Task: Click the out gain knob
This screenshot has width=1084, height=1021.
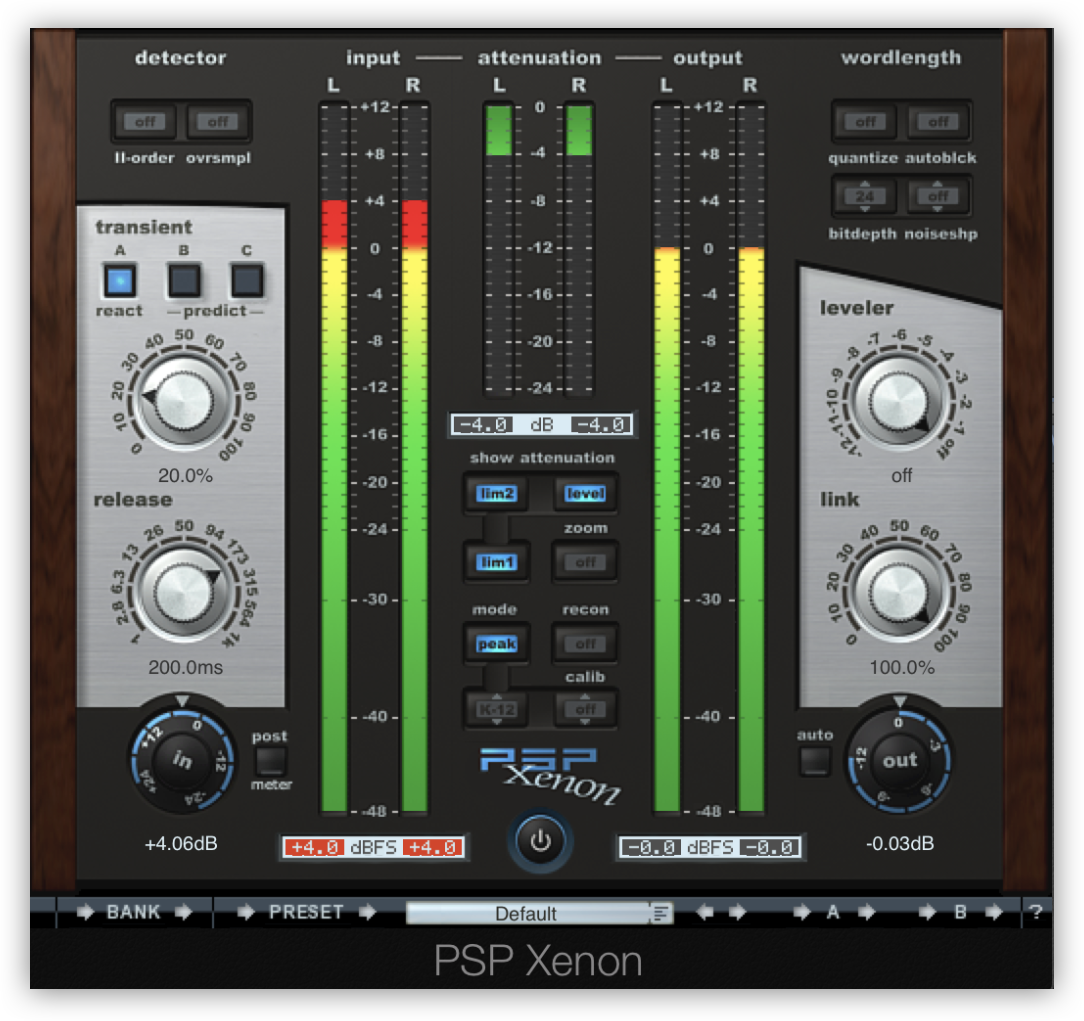Action: pos(899,760)
